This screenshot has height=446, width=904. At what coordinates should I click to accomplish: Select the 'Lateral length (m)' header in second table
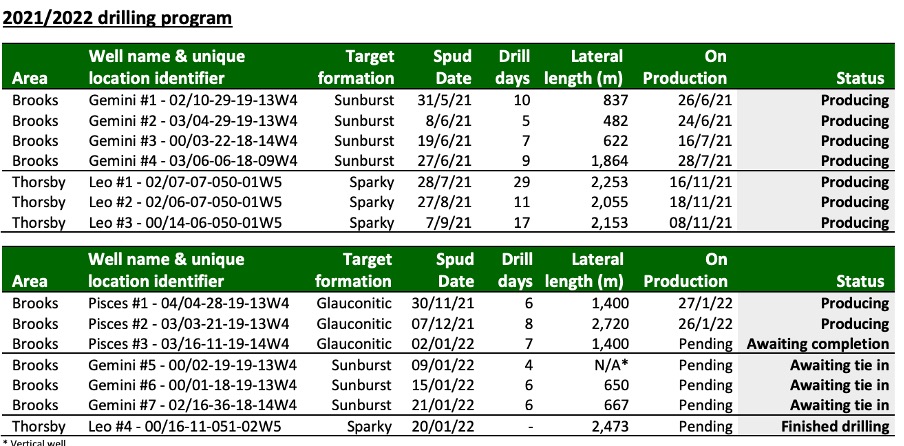(x=584, y=270)
